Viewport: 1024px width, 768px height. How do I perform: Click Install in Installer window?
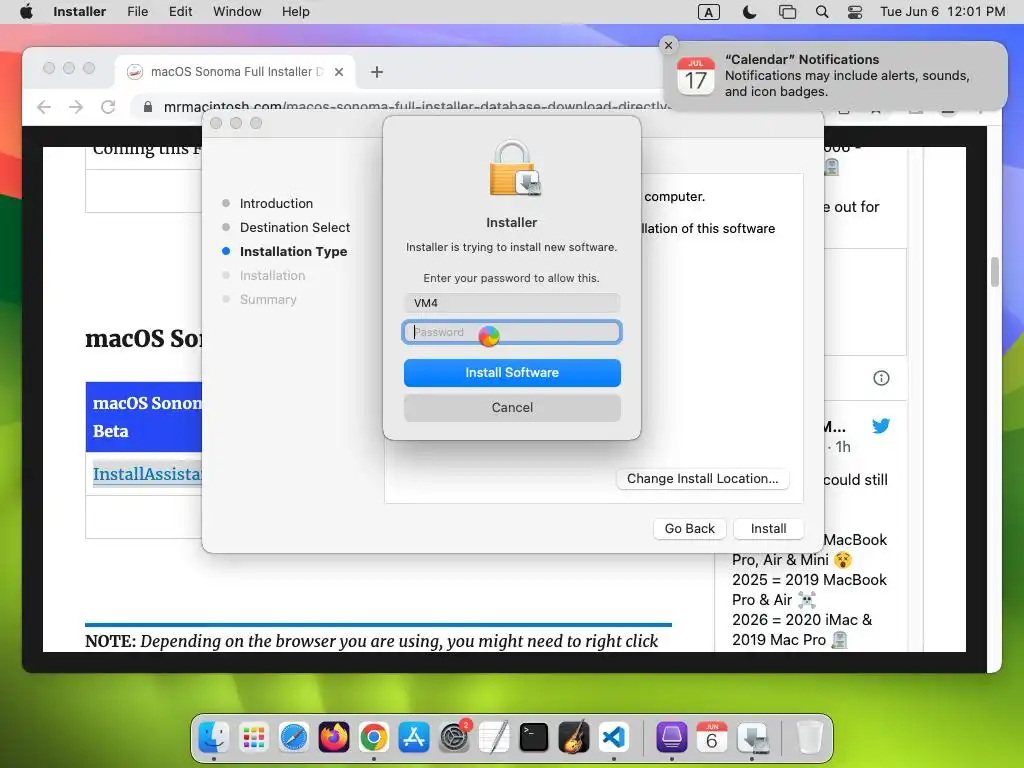point(769,528)
